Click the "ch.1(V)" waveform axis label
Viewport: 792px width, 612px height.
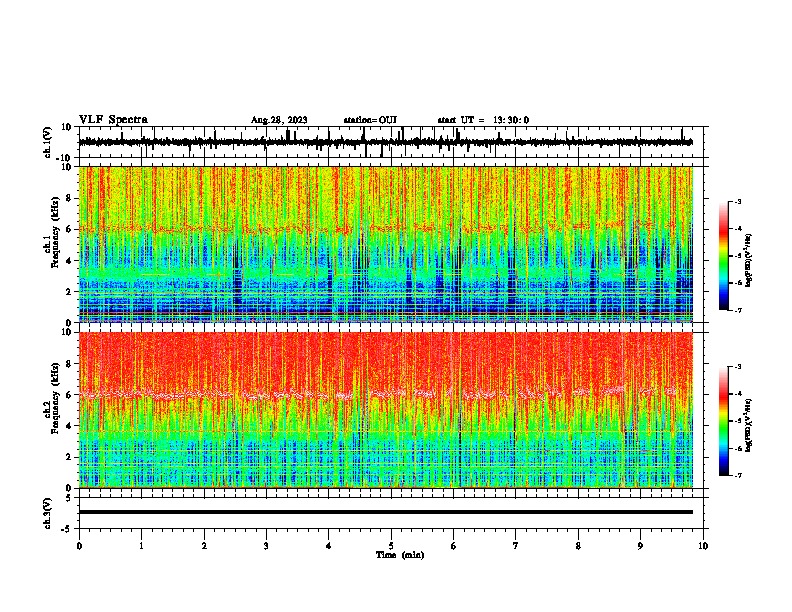(x=47, y=142)
